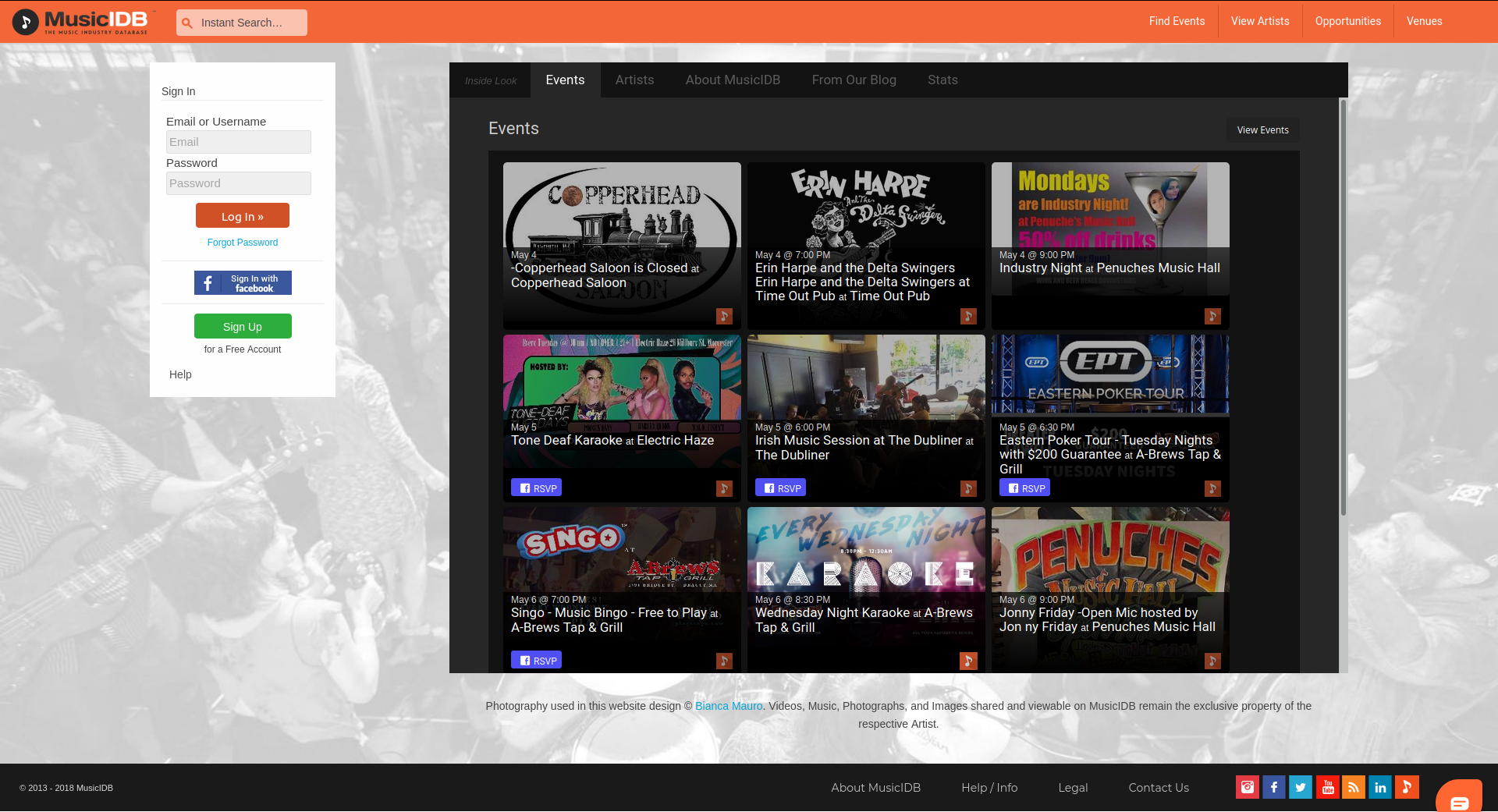
Task: RSVP to Singo Music Bingo event
Action: [536, 660]
